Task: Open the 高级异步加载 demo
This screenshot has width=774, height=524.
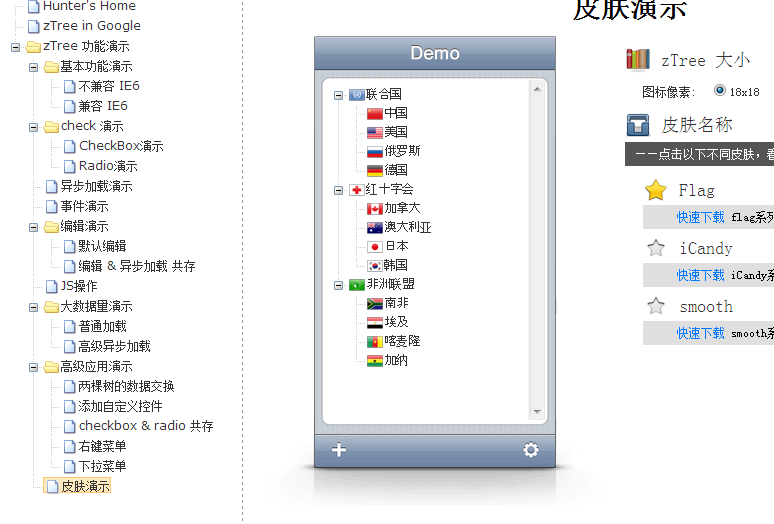Action: [x=114, y=346]
